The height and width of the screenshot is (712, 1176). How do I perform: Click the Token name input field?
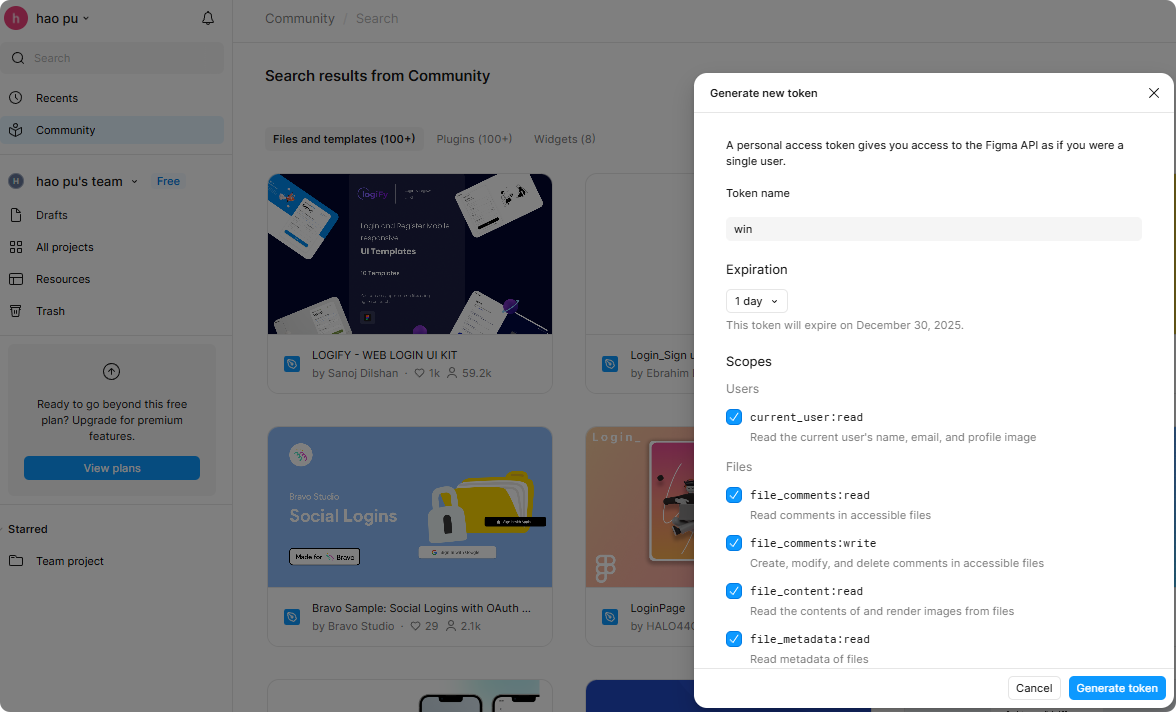tap(933, 229)
